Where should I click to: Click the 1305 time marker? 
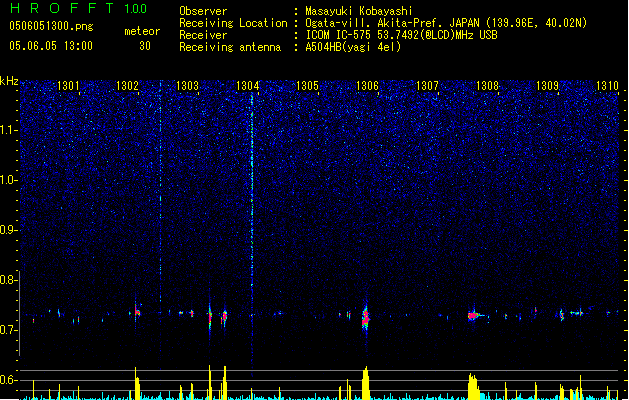(x=307, y=85)
